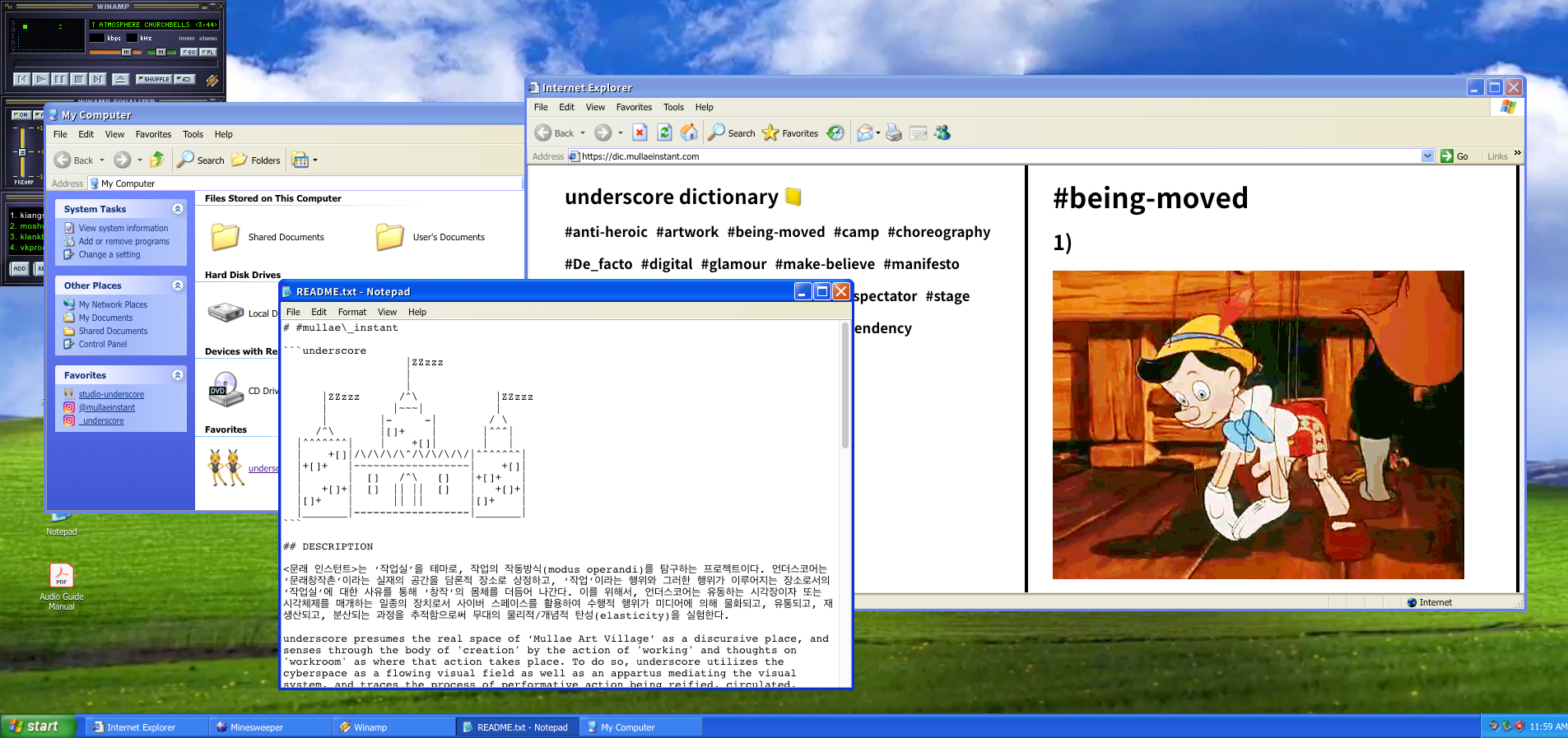The width and height of the screenshot is (1568, 738).
Task: Open the #choreography dictionary link
Action: pyautogui.click(x=938, y=232)
